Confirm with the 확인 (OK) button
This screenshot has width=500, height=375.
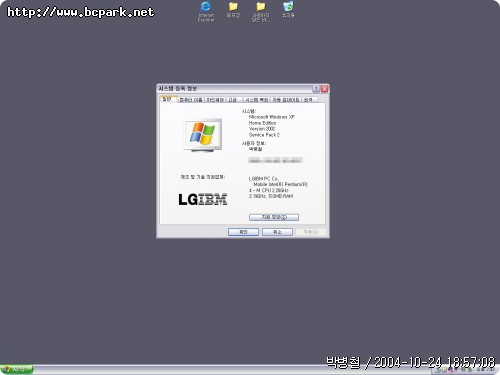coord(243,232)
